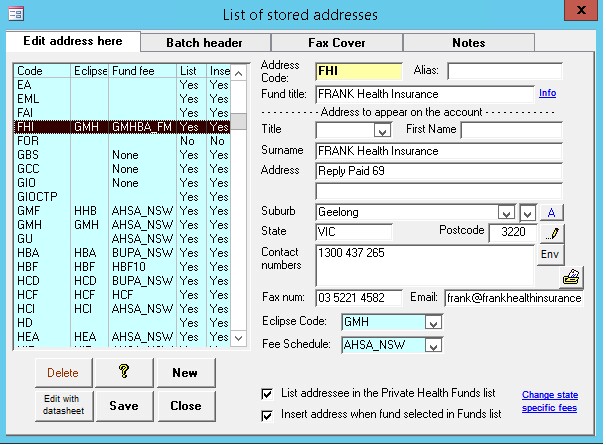This screenshot has width=606, height=445.
Task: Select the GCC row in the list
Action: pos(122,169)
